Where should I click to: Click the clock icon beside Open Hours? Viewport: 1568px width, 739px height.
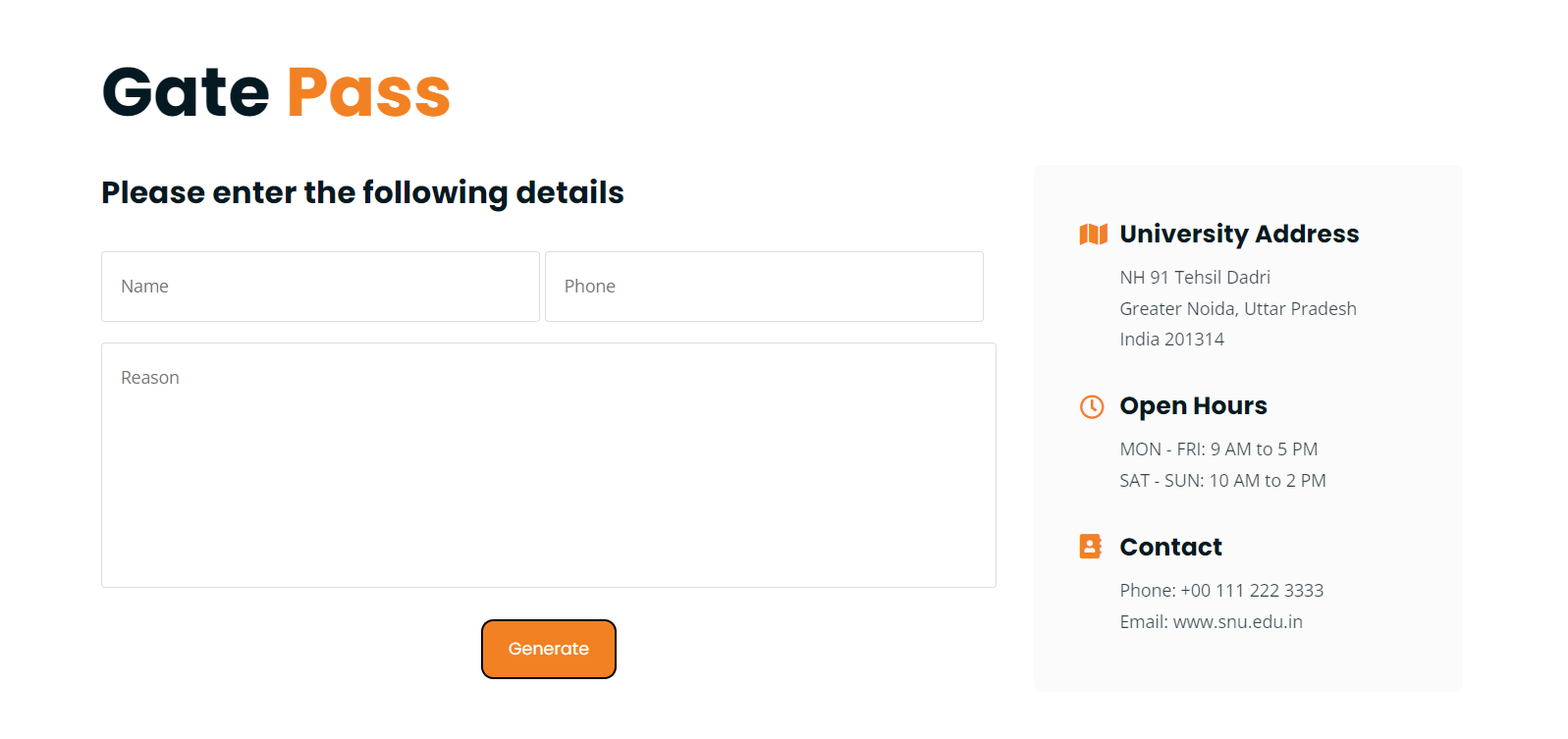(1090, 405)
